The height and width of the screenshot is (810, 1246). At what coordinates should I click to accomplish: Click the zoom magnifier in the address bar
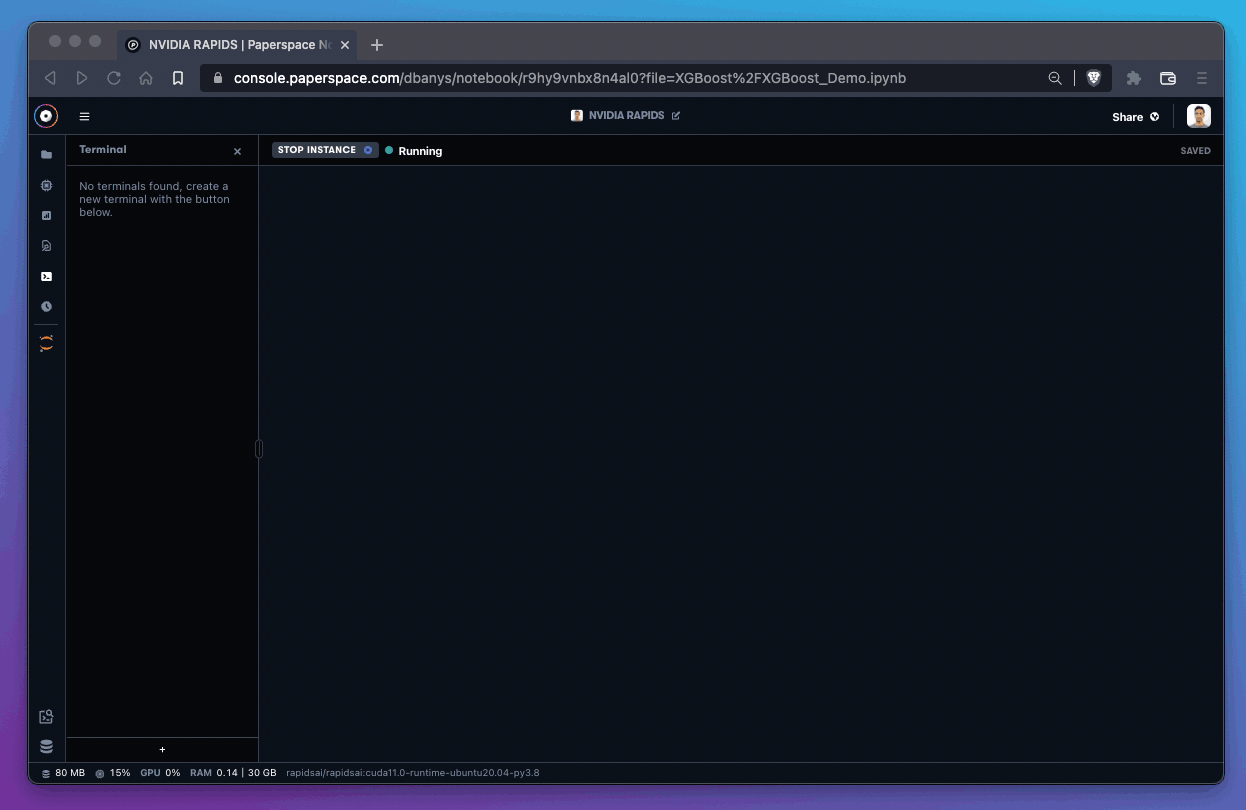coord(1055,78)
